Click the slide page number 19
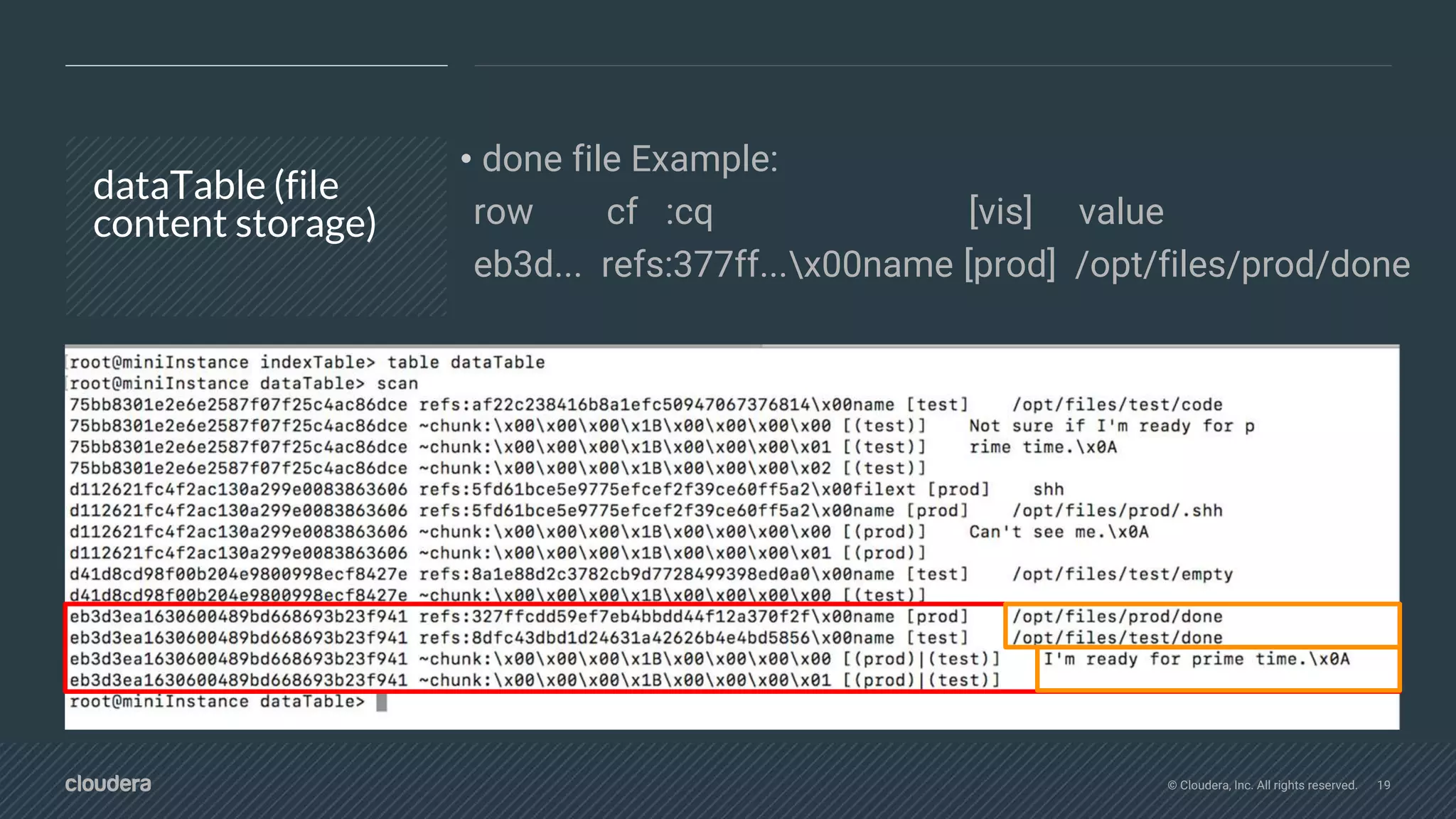Image resolution: width=1456 pixels, height=819 pixels. 1383,785
